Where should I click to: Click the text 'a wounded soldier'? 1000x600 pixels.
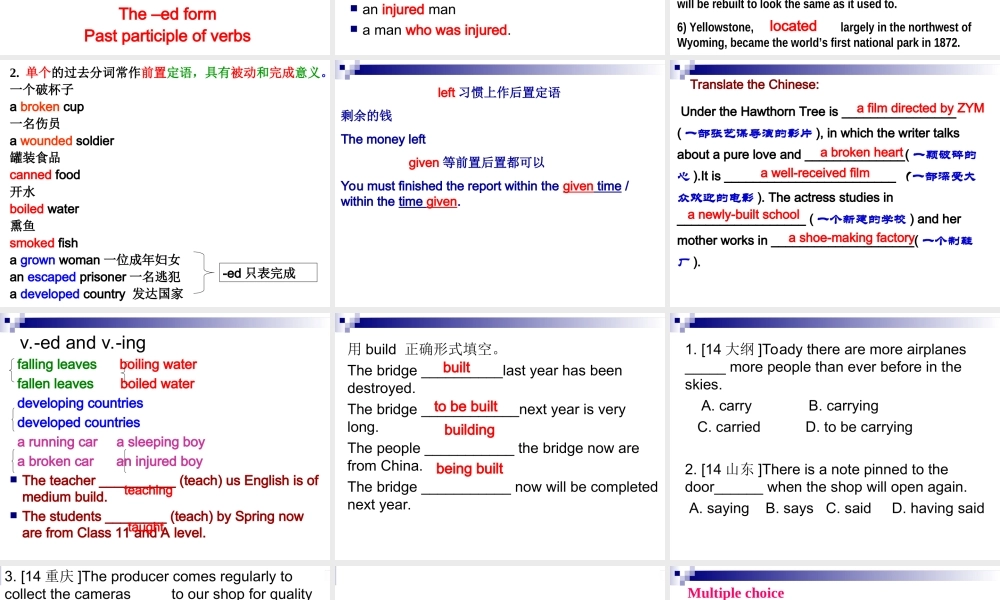click(x=62, y=141)
